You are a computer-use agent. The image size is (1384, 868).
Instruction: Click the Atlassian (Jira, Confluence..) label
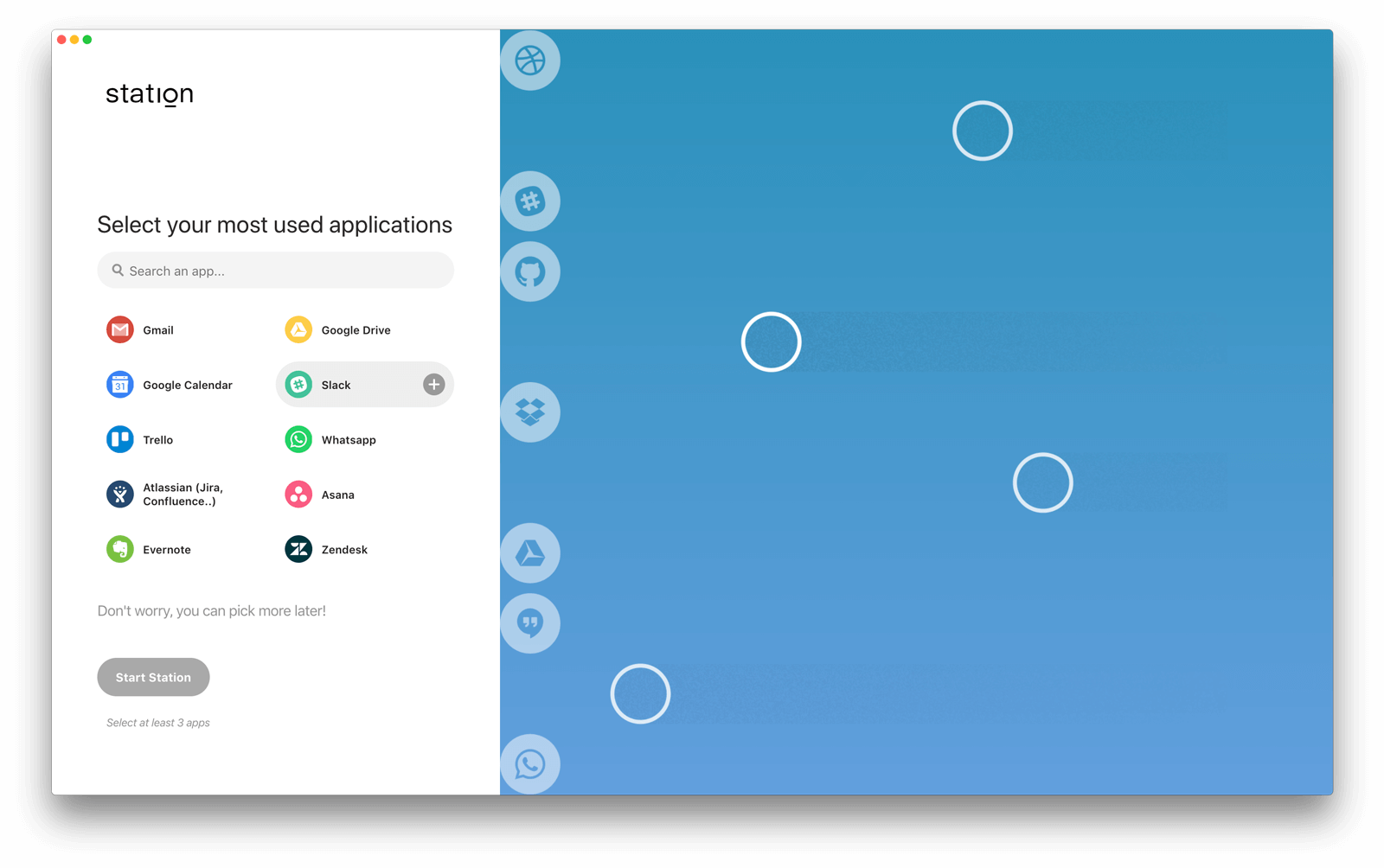[183, 495]
